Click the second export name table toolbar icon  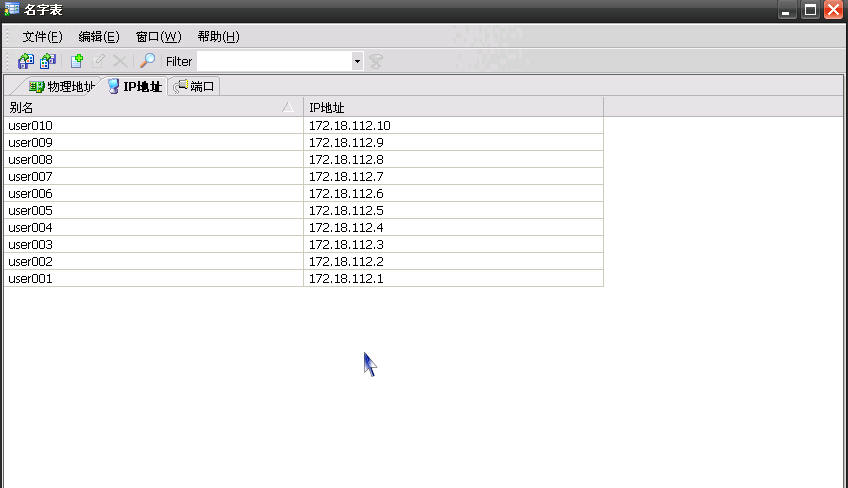(x=48, y=61)
